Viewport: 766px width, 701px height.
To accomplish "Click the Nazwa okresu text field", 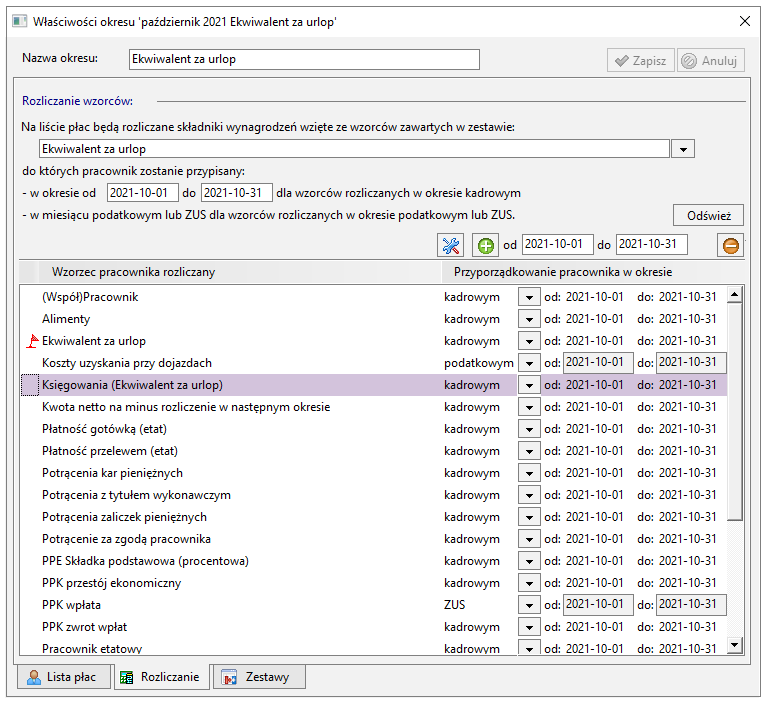I will pyautogui.click(x=304, y=59).
